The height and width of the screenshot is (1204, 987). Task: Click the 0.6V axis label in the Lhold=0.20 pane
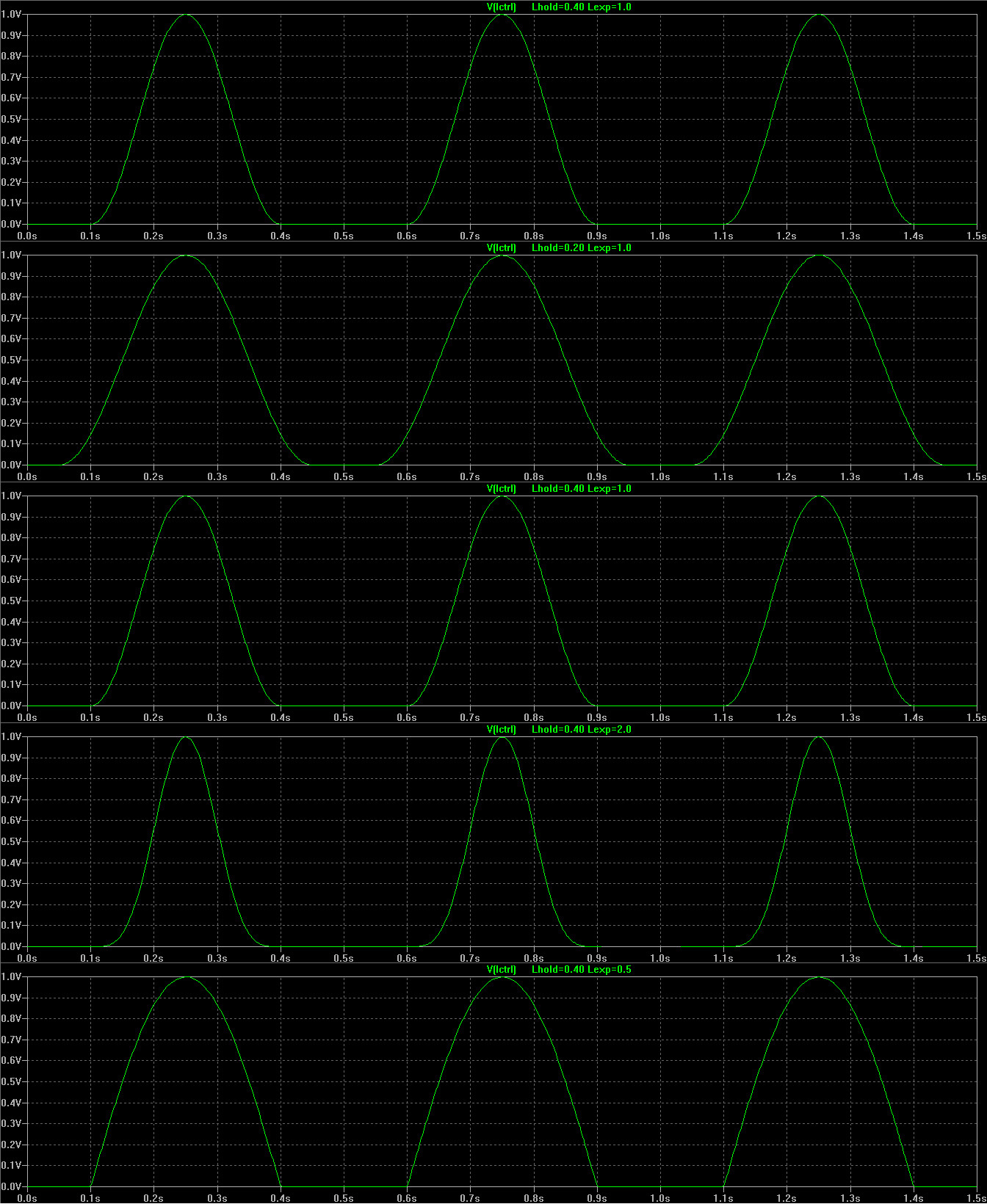[11, 338]
